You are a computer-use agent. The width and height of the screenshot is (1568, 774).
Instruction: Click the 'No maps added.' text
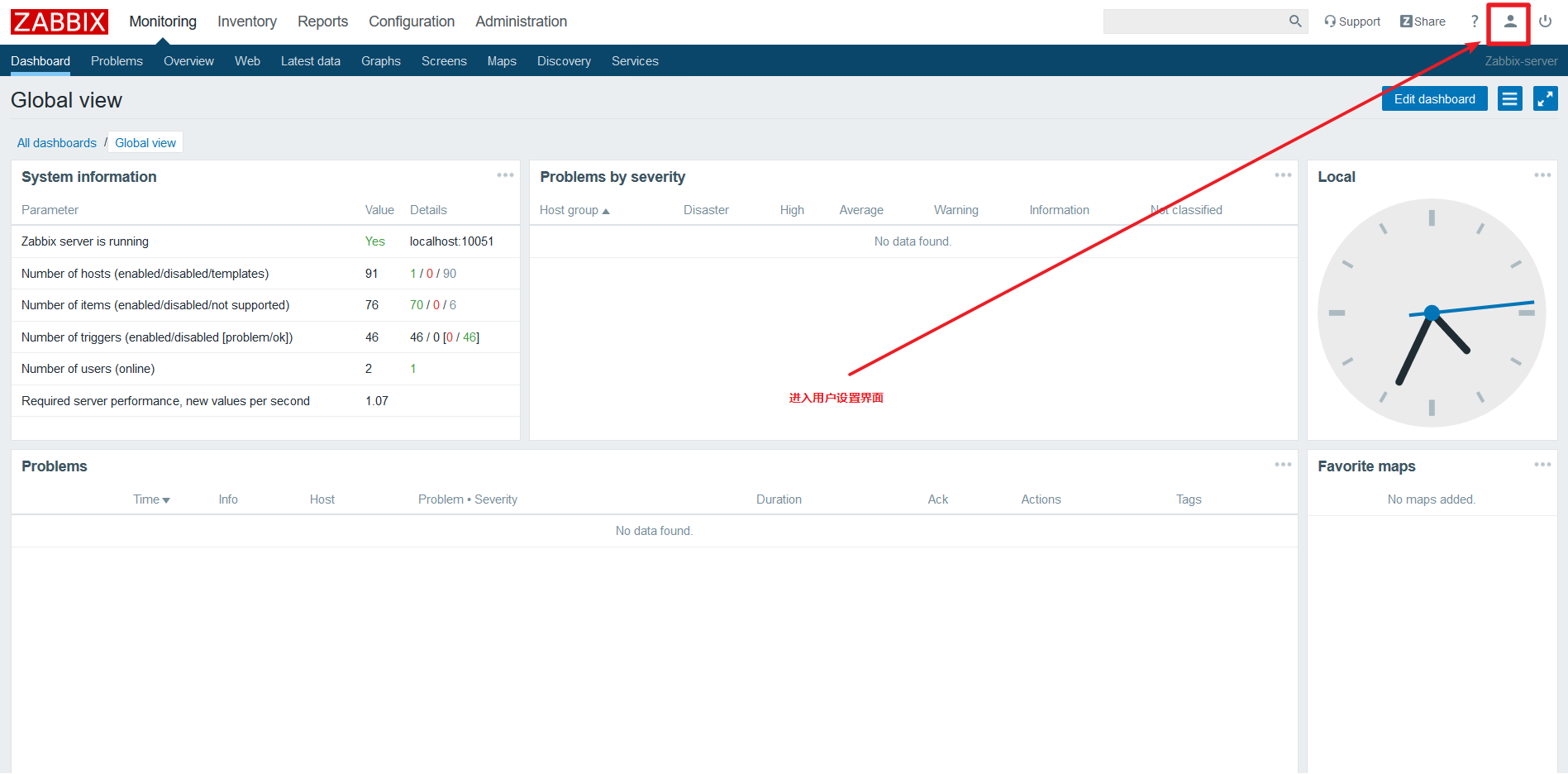pyautogui.click(x=1432, y=499)
